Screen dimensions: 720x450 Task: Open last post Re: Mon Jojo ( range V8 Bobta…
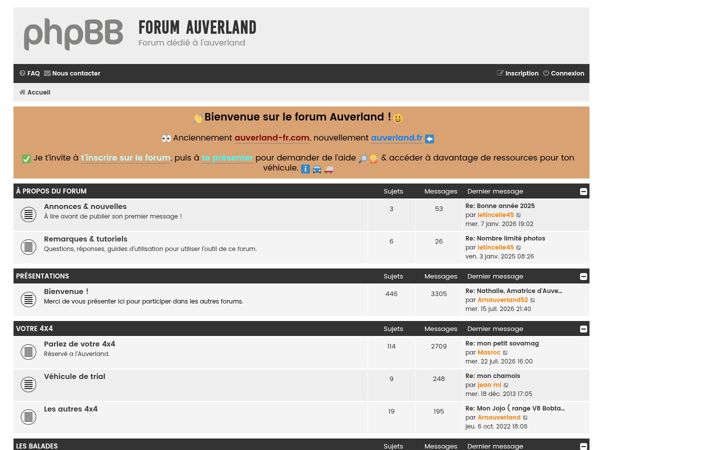tap(515, 408)
